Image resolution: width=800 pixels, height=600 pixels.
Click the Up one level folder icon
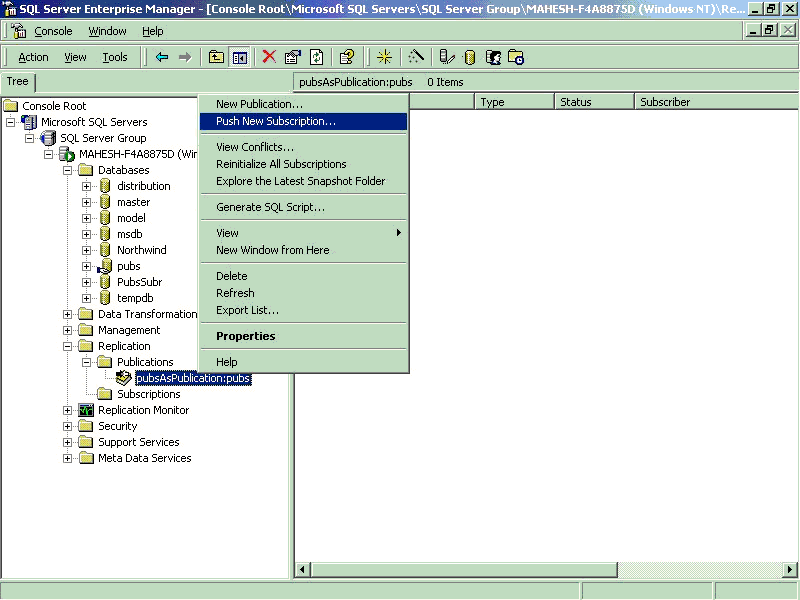click(216, 57)
